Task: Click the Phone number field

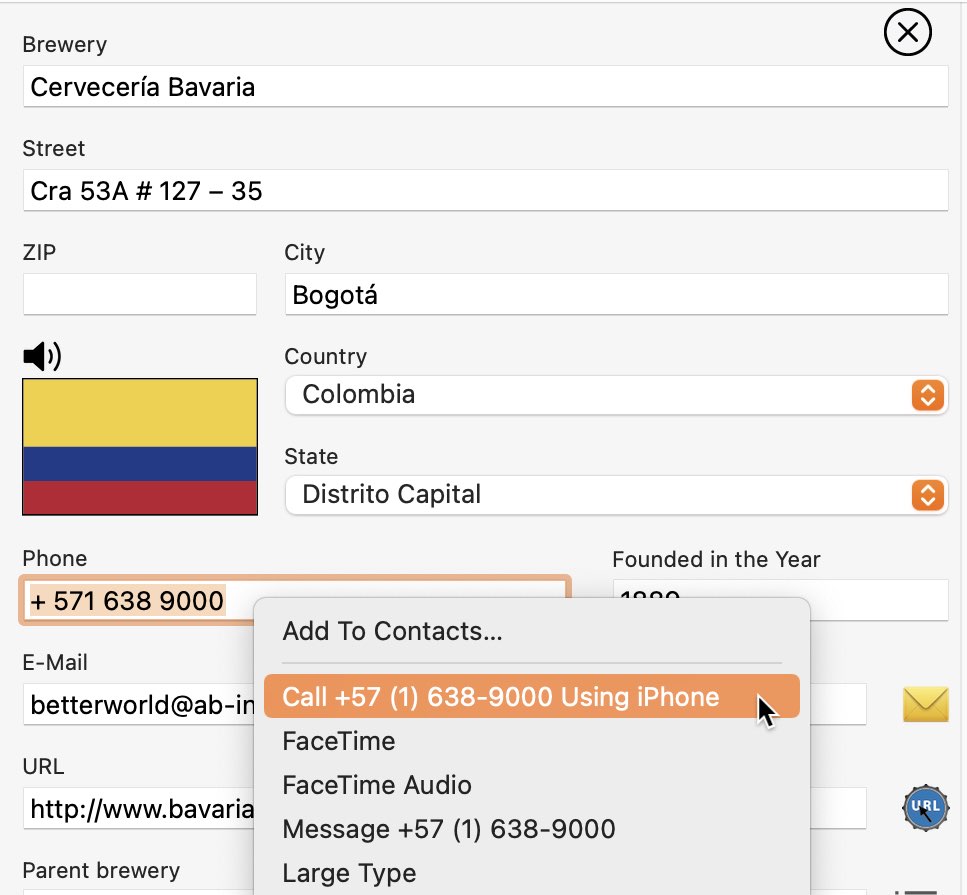Action: coord(295,600)
